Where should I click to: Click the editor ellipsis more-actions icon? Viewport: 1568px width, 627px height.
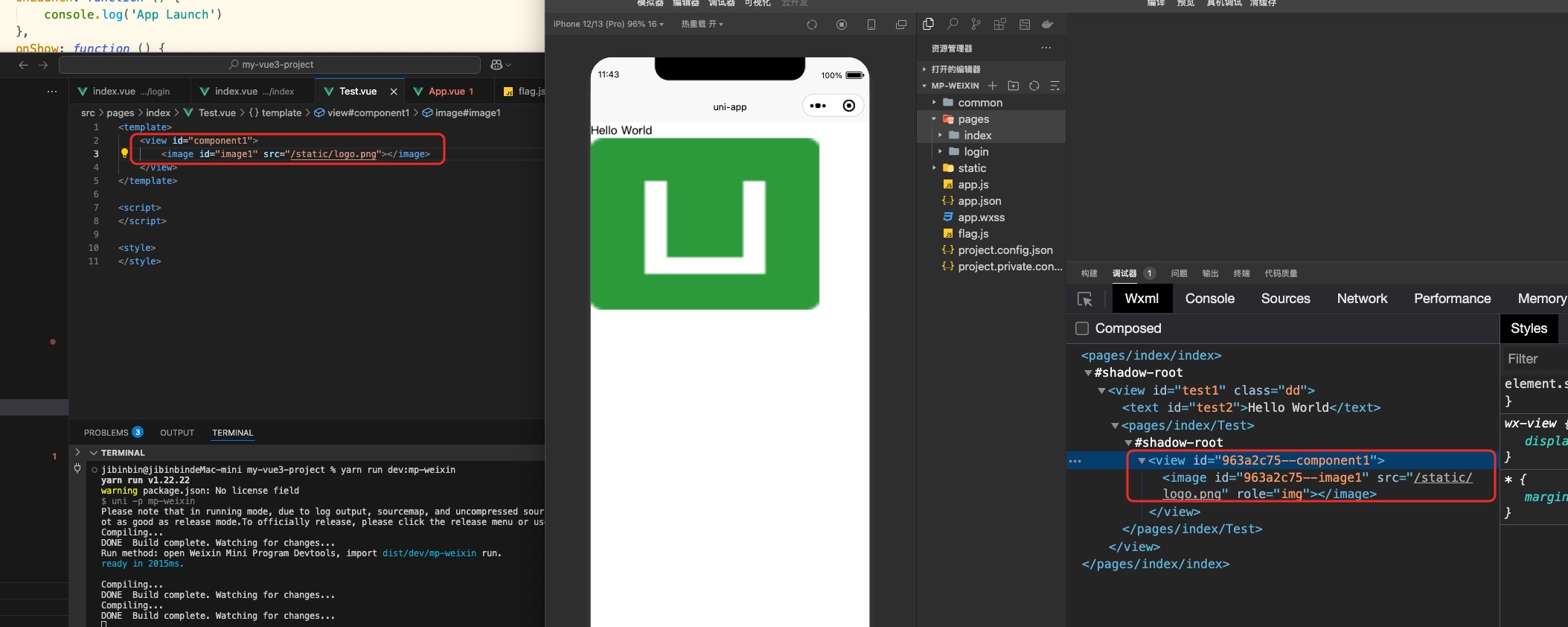[52, 92]
